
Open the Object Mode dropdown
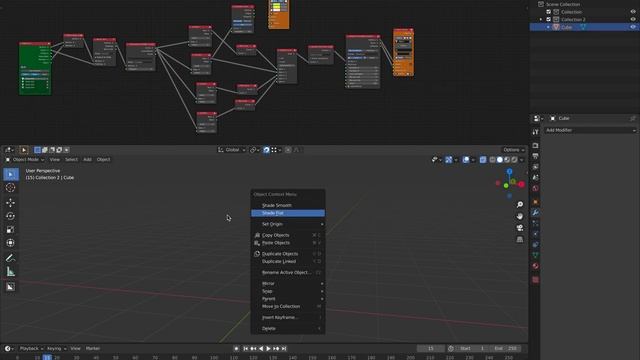pos(25,160)
